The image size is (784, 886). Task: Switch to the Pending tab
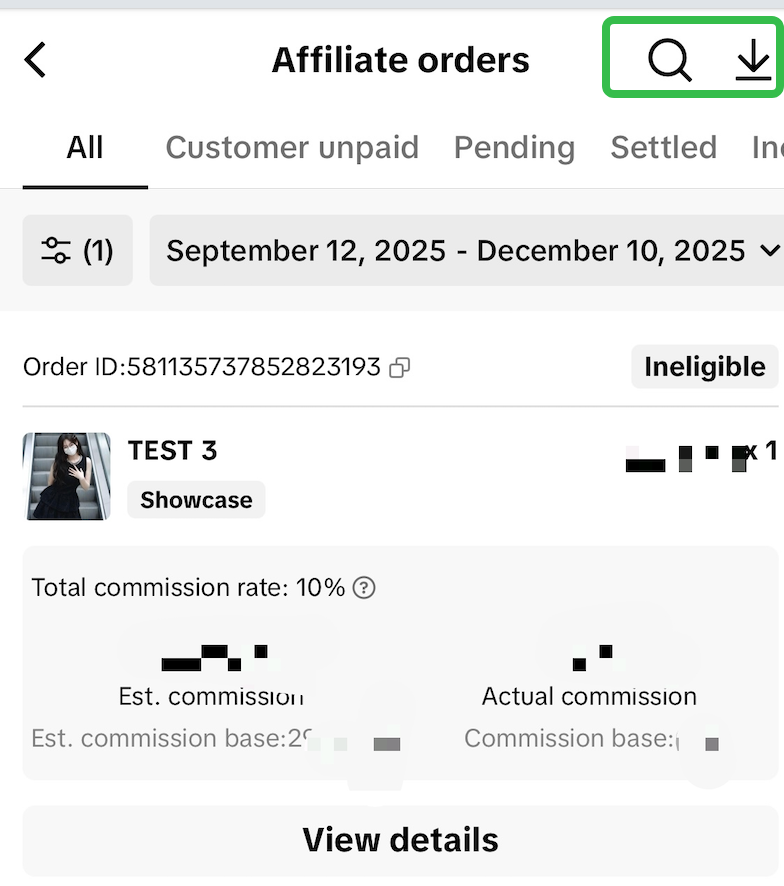(x=514, y=148)
